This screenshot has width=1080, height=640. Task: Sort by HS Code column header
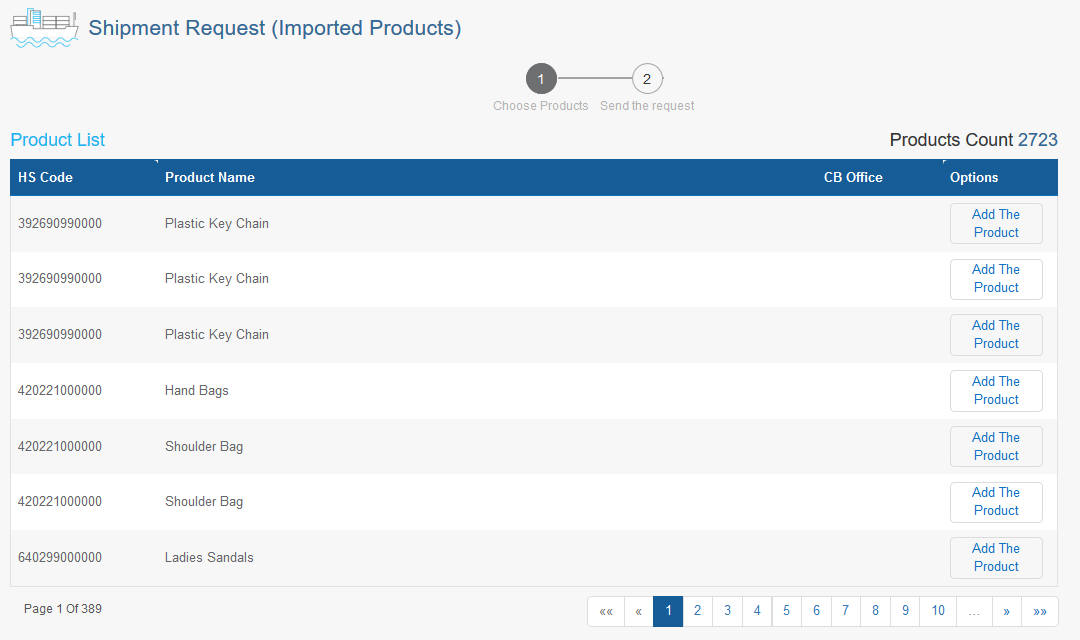pos(45,177)
